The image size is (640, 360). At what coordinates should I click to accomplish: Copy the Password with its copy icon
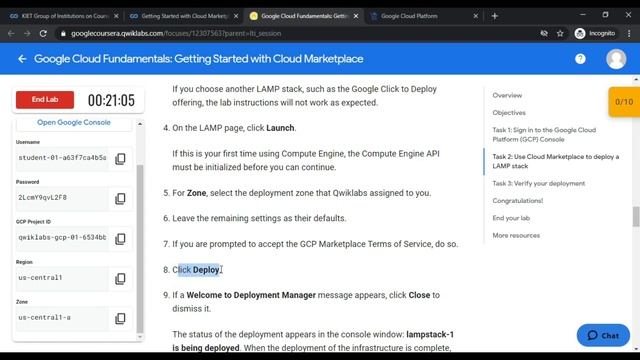(120, 198)
